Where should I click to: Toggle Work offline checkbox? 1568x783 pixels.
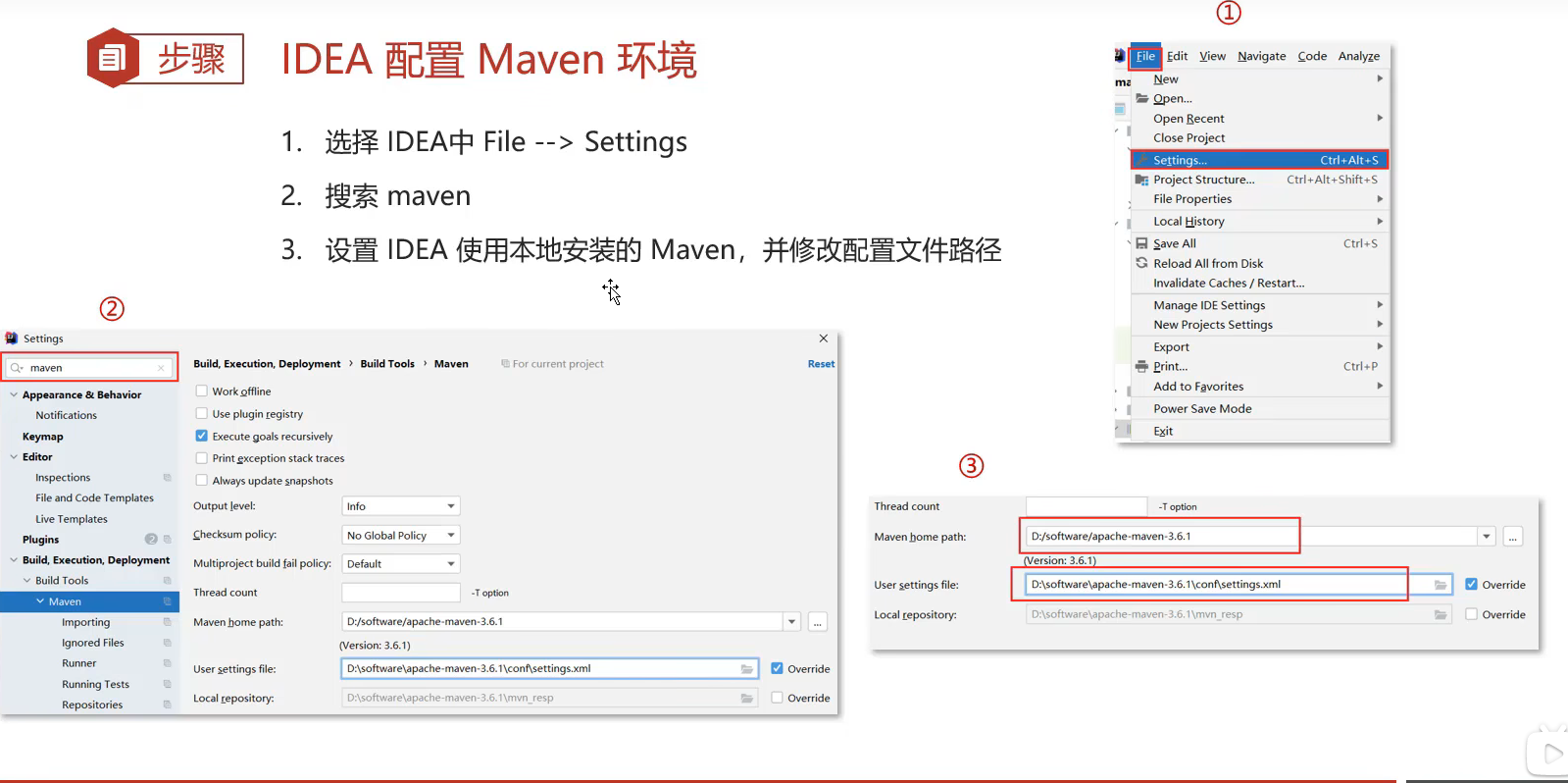202,391
